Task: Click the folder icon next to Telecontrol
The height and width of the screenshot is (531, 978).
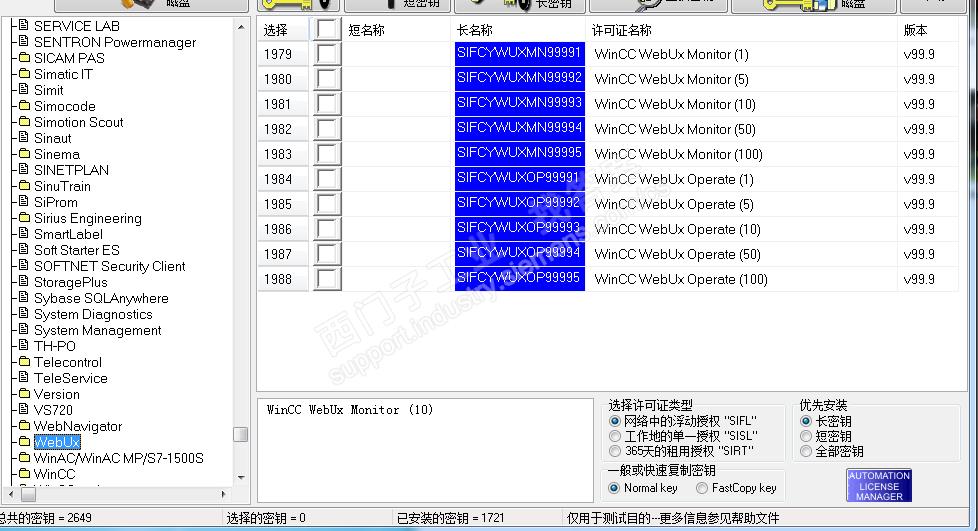Action: (x=24, y=362)
